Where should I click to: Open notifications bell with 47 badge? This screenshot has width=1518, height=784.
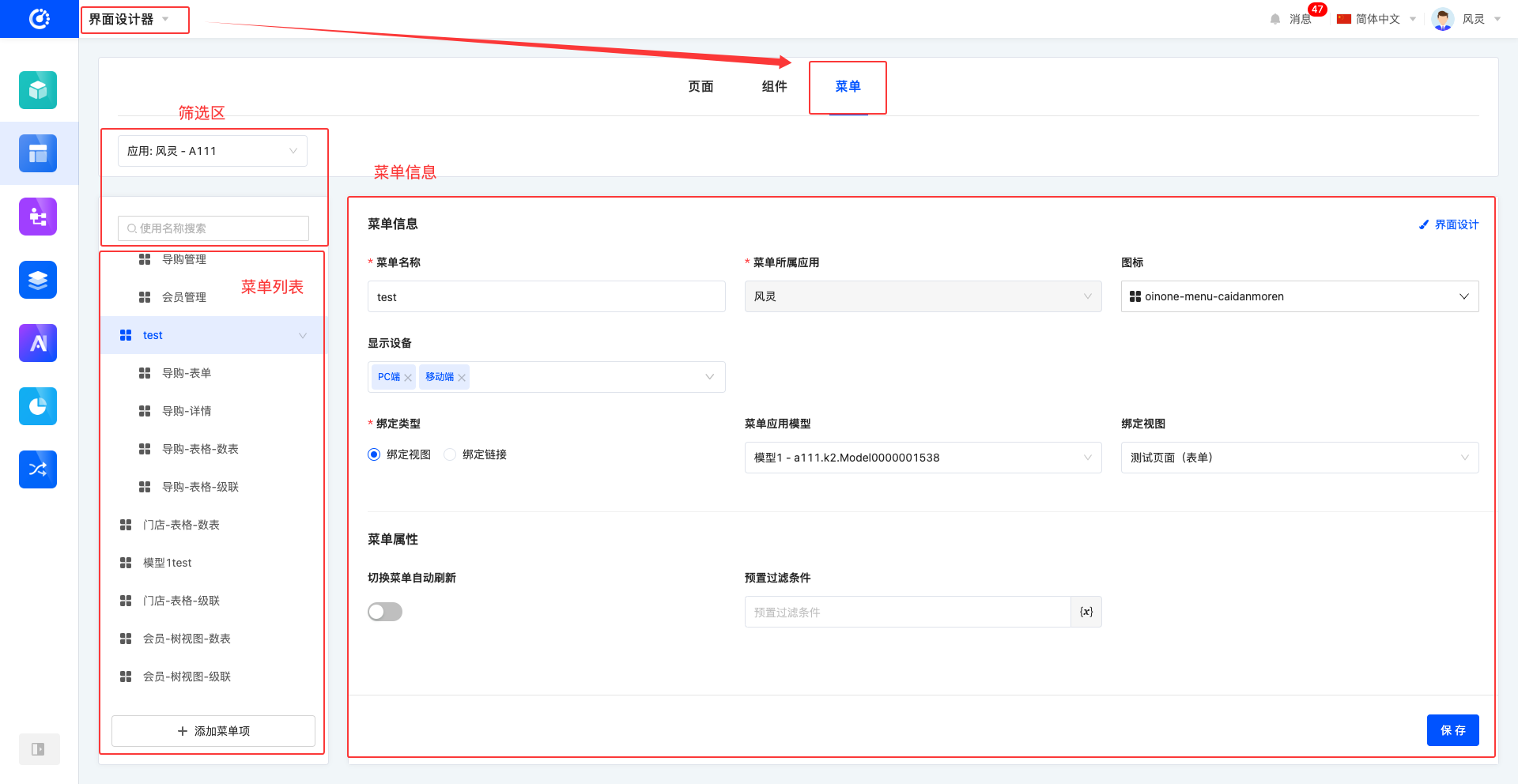tap(1275, 19)
